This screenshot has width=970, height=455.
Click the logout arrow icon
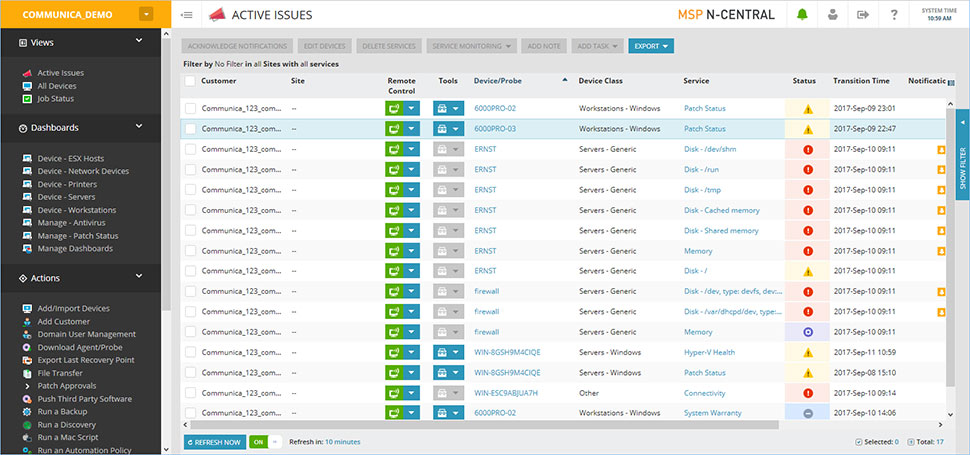863,15
